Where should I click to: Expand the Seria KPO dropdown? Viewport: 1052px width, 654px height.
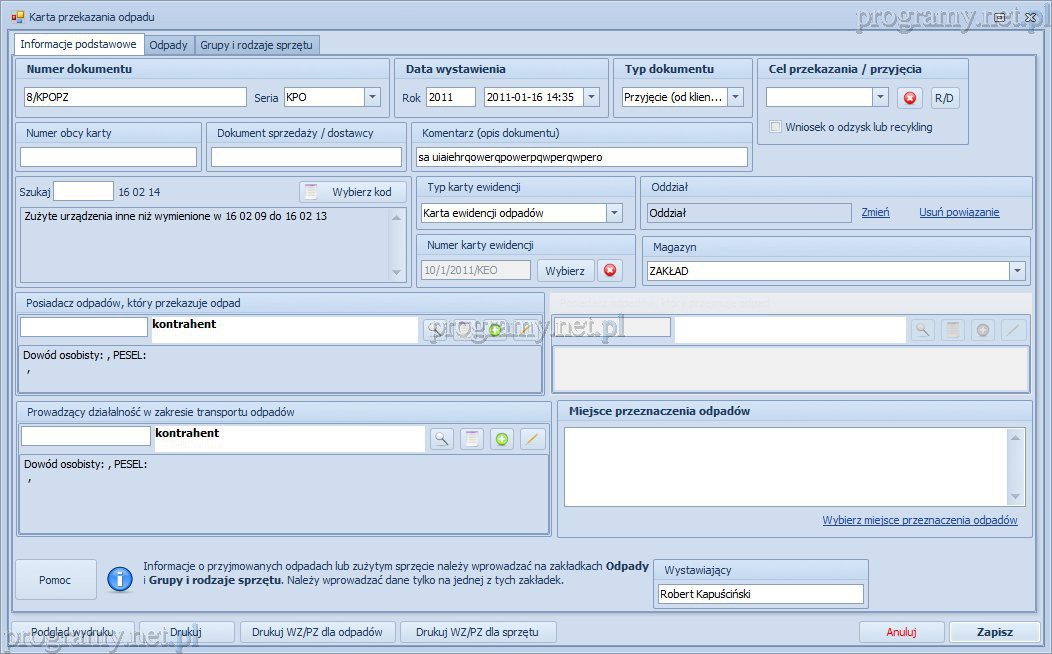(x=372, y=97)
